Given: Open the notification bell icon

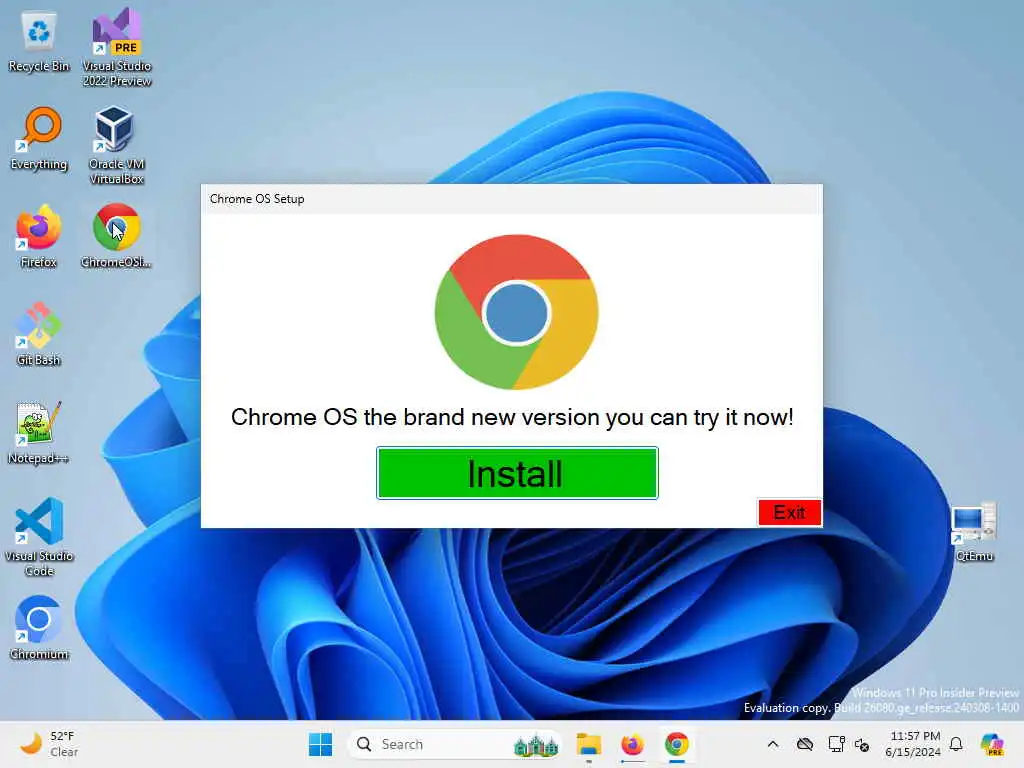Looking at the screenshot, I should coord(956,744).
